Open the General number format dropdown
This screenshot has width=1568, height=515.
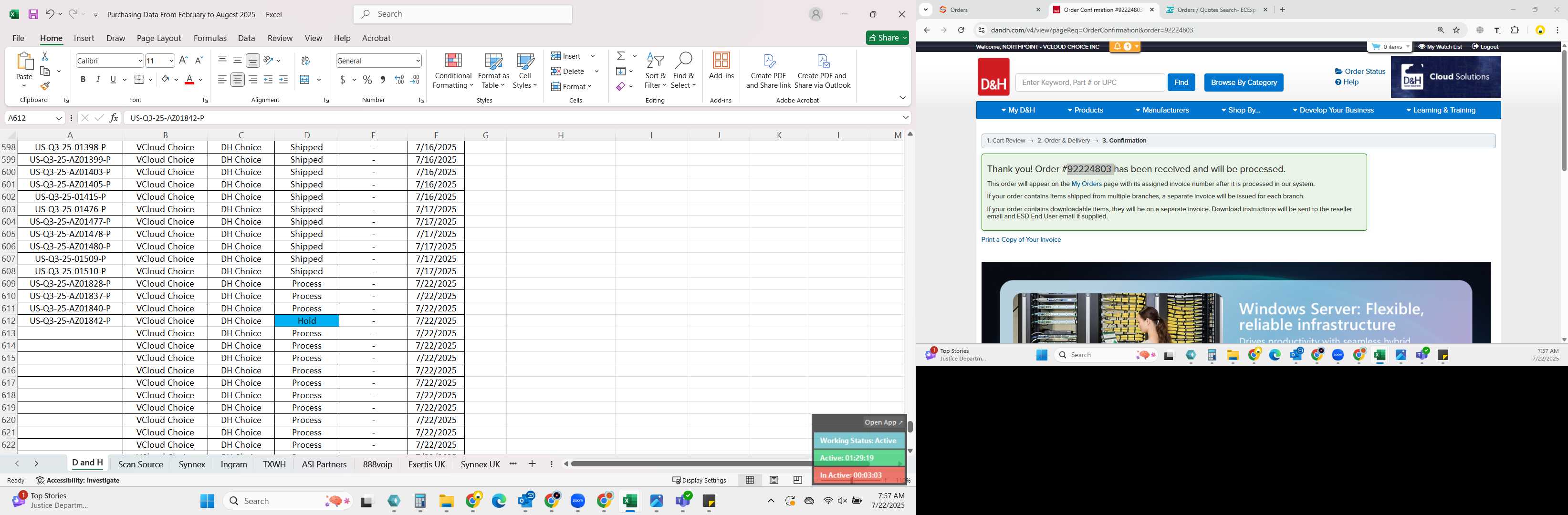418,61
